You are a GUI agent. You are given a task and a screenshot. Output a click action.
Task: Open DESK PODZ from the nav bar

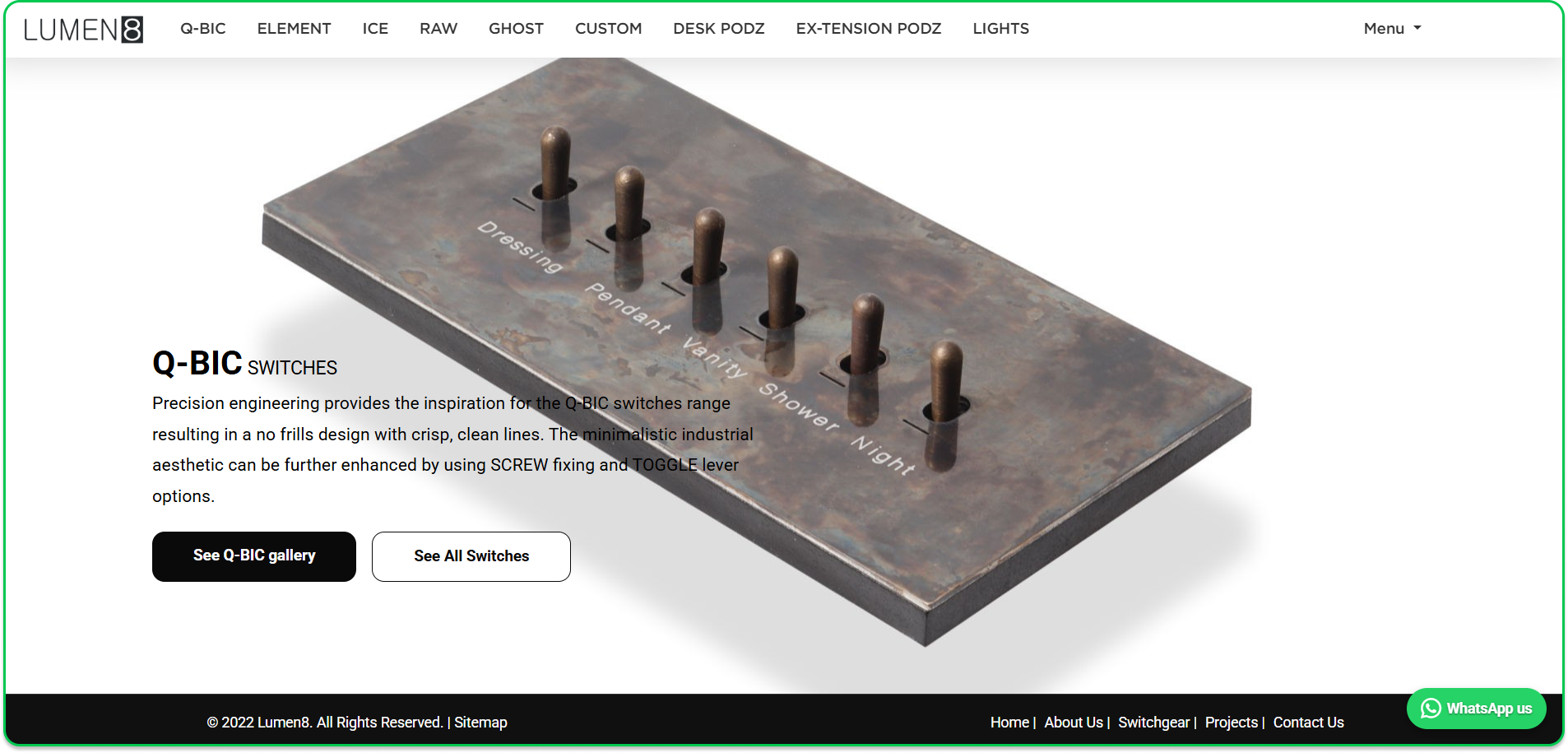coord(719,29)
